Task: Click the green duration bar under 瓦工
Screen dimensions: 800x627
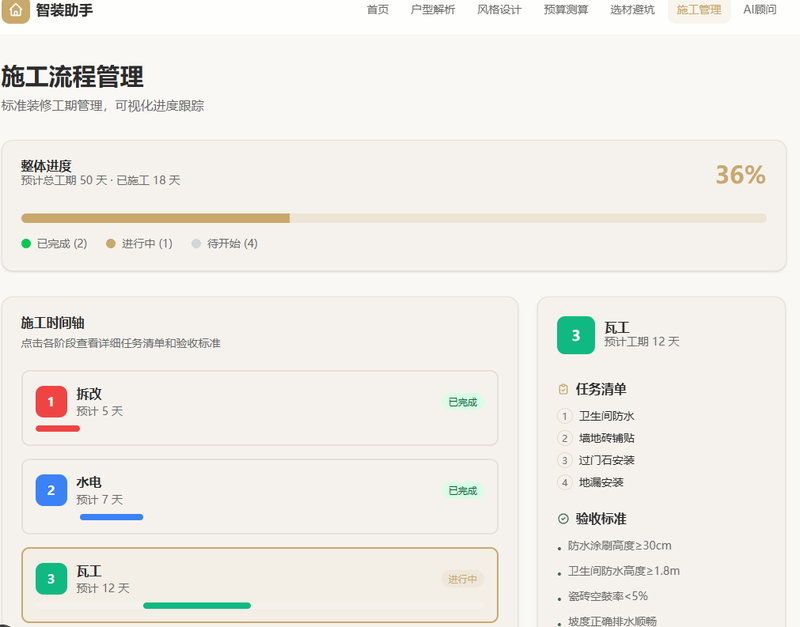Action: (197, 606)
